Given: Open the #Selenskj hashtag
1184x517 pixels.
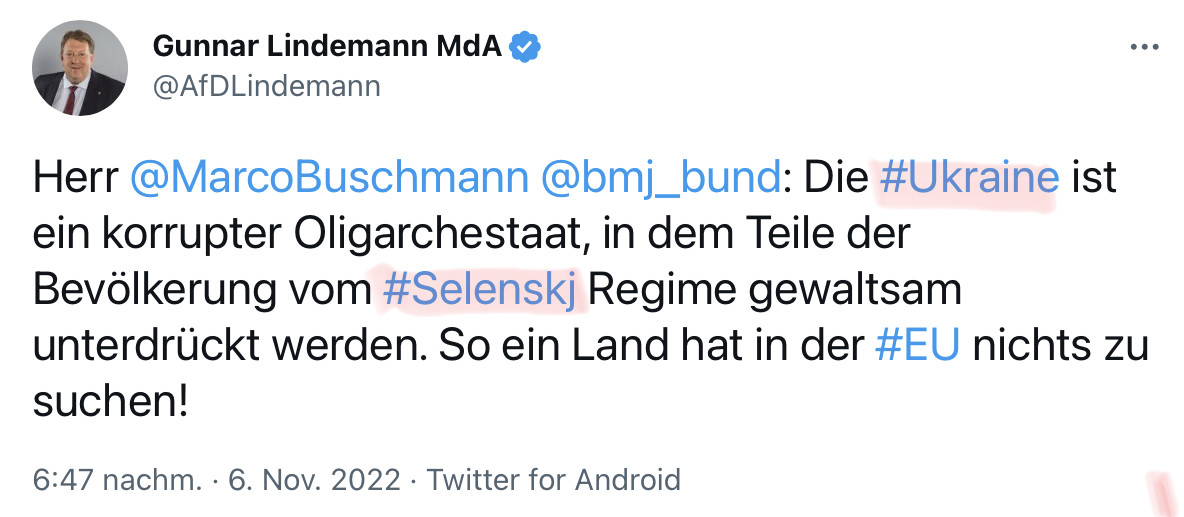Looking at the screenshot, I should click(479, 291).
